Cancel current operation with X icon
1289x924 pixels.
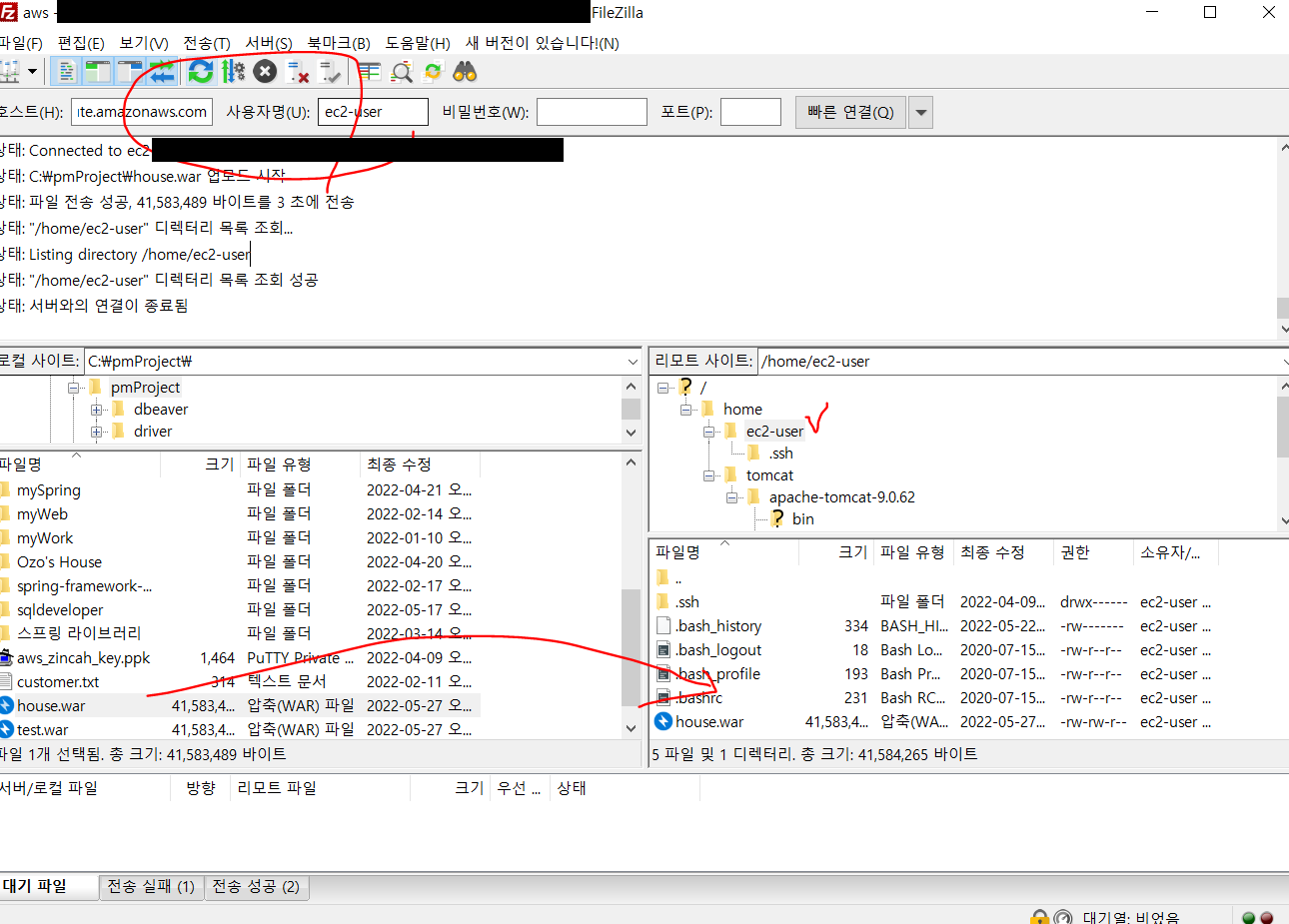pos(265,72)
